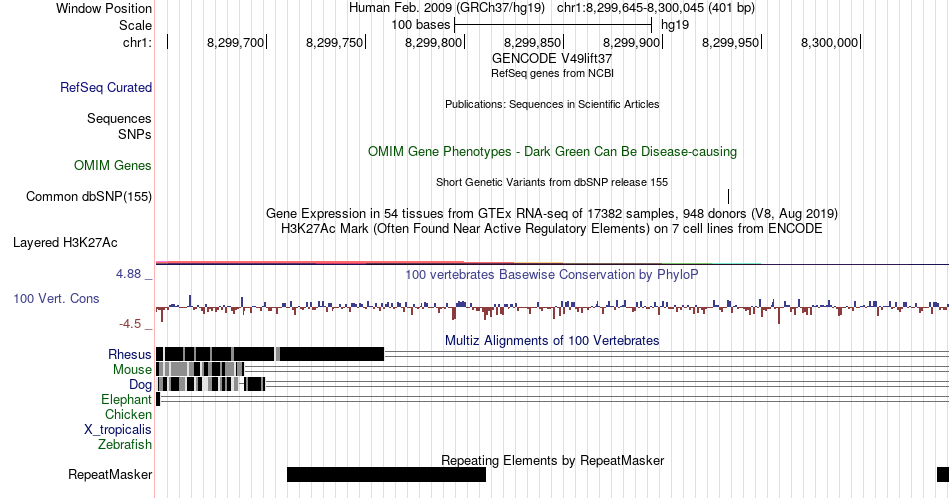Click the Human Feb. 2009 assembly header
Viewport: 950px width, 498px height.
(447, 8)
